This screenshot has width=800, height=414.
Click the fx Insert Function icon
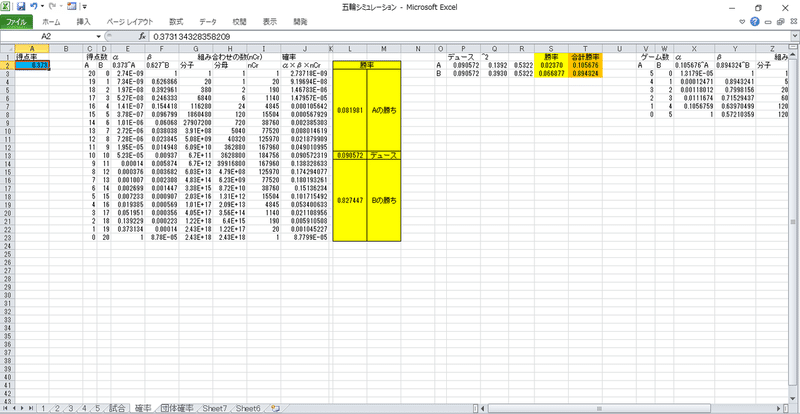tap(143, 37)
